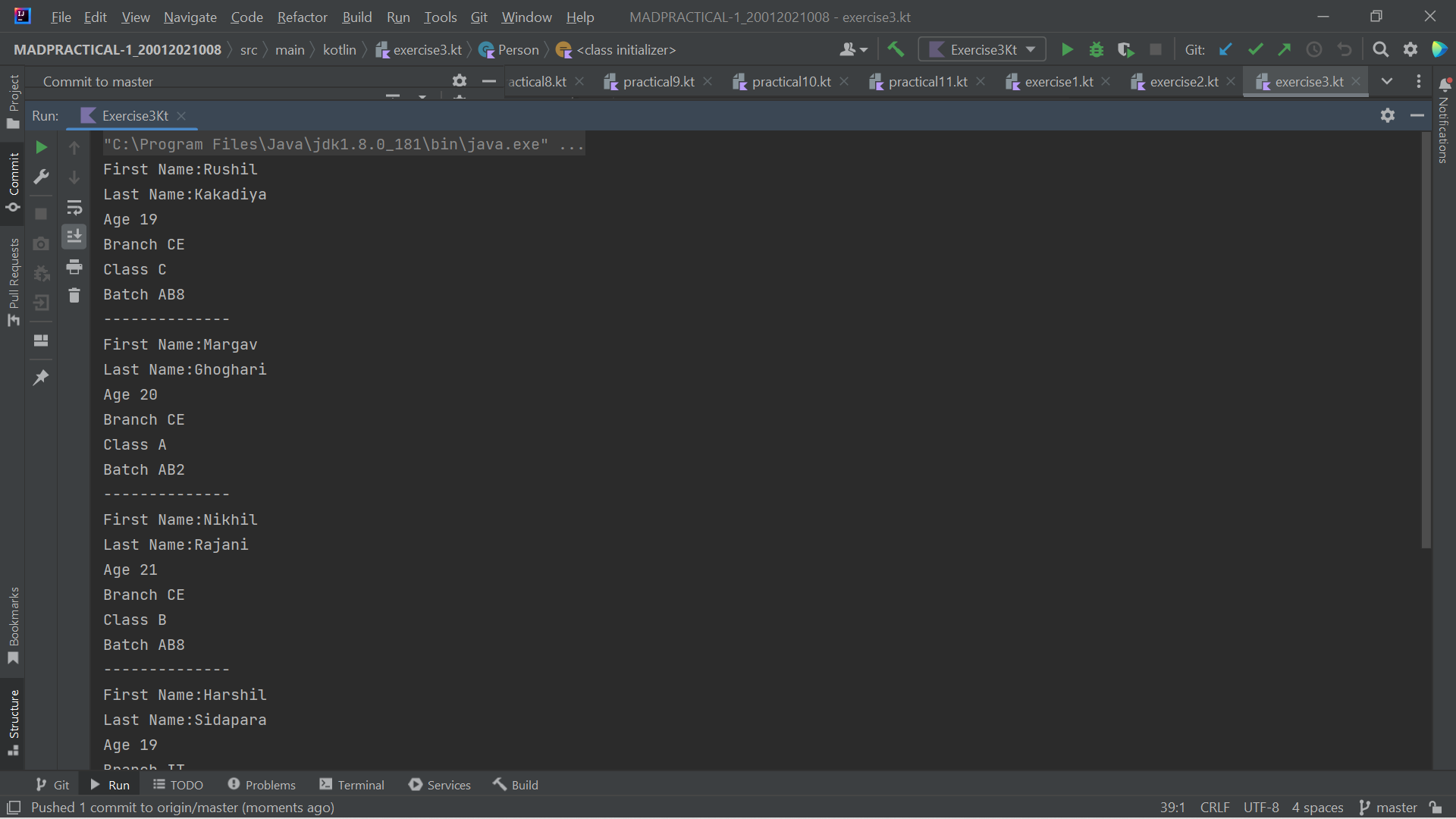This screenshot has height=819, width=1456.
Task: Click Git update project arrow
Action: (x=1225, y=50)
